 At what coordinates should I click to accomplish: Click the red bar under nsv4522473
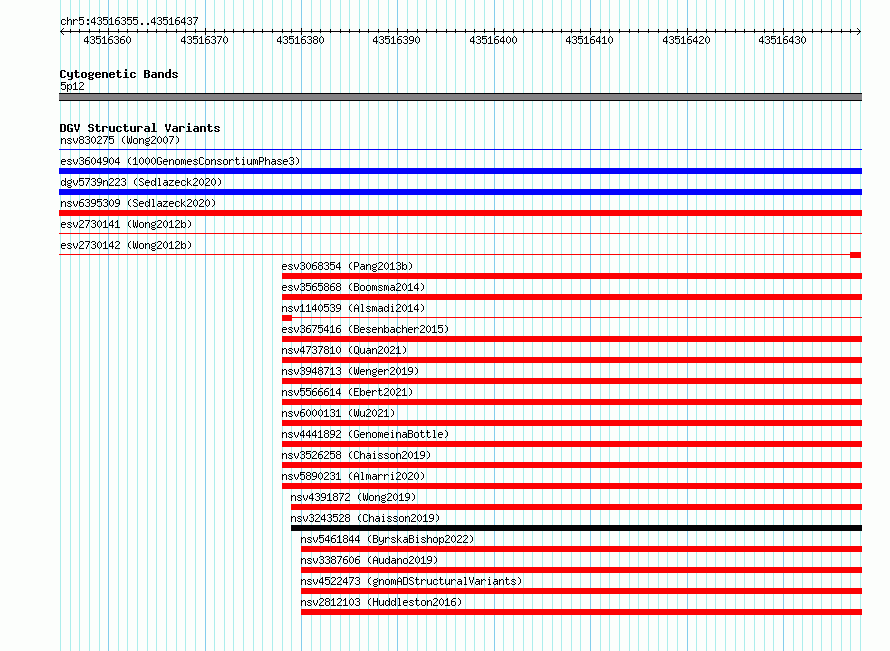pos(581,591)
